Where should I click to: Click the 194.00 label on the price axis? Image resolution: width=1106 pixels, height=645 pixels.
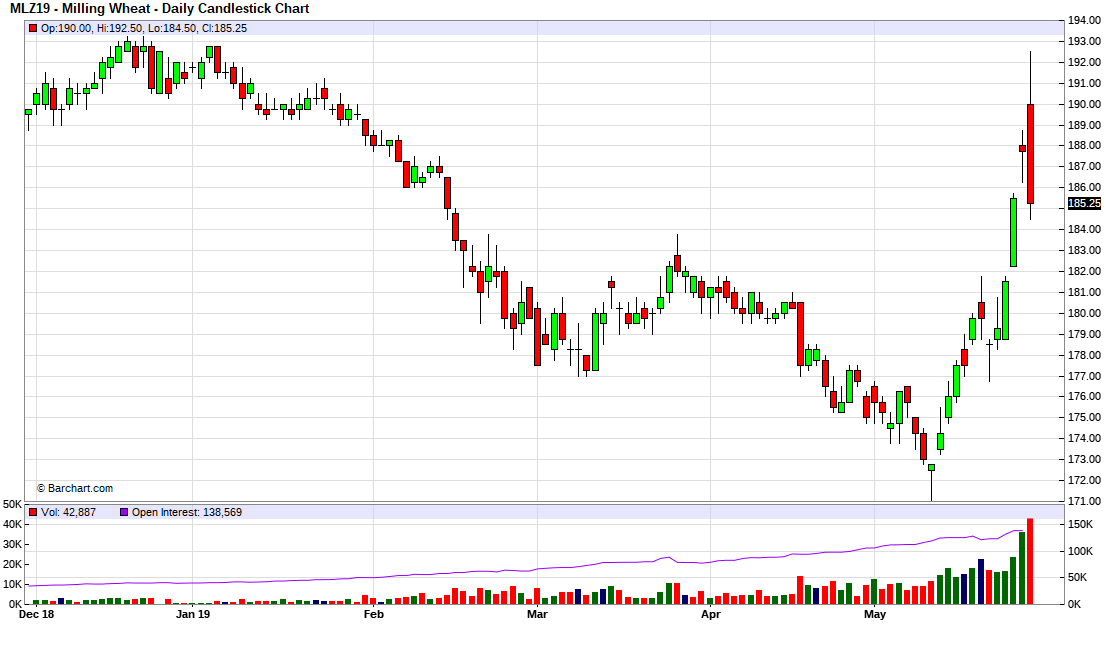[1084, 20]
